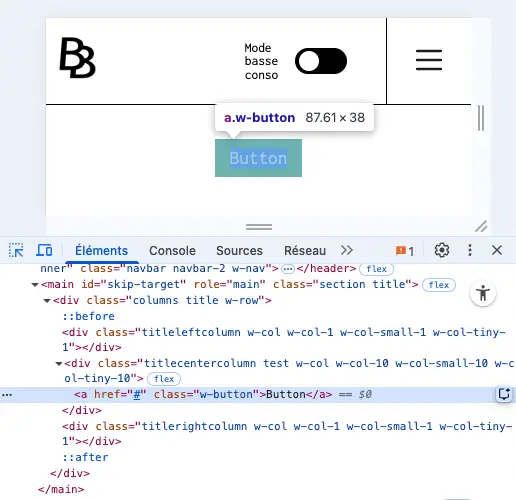This screenshot has height=500, width=516.
Task: Click the BB site logo
Action: point(78,58)
